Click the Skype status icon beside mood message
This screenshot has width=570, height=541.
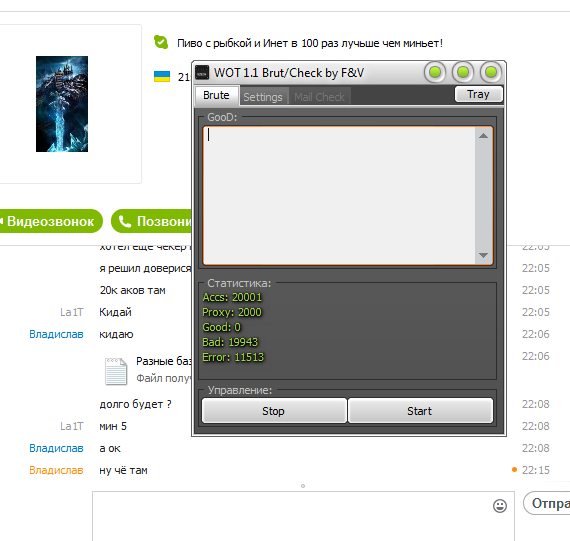[x=161, y=42]
